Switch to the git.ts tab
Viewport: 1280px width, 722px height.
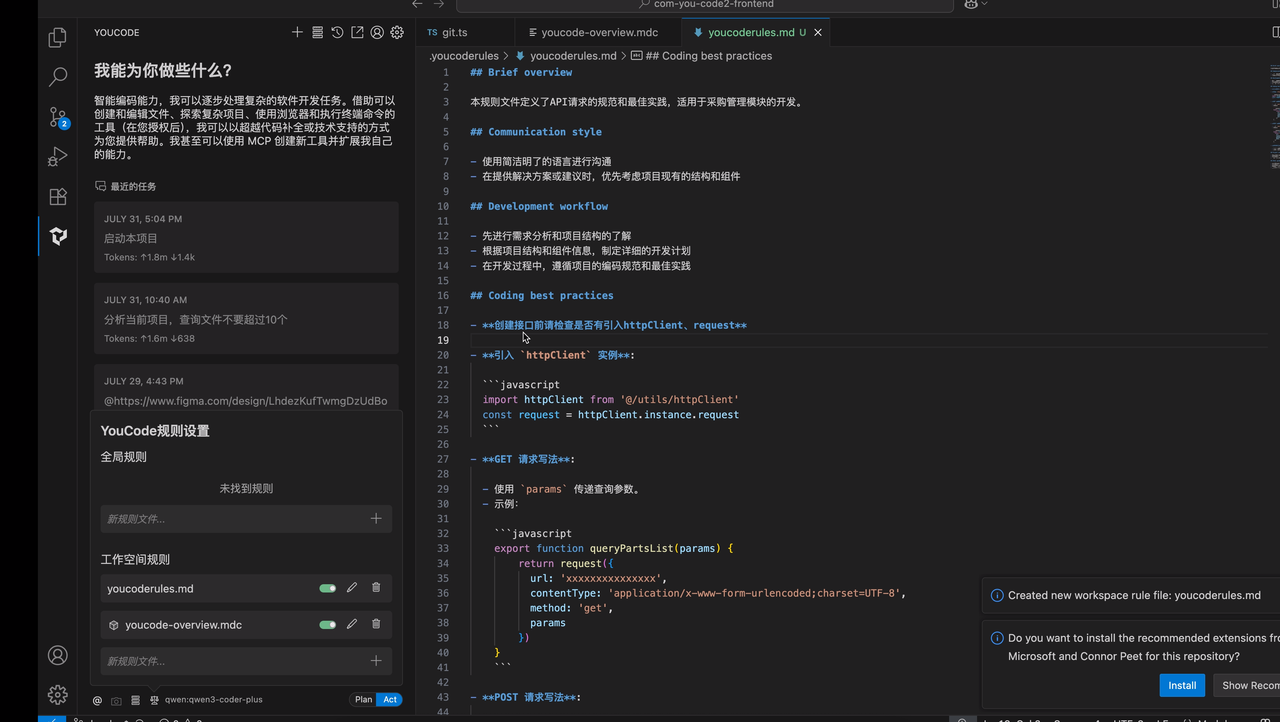point(454,32)
